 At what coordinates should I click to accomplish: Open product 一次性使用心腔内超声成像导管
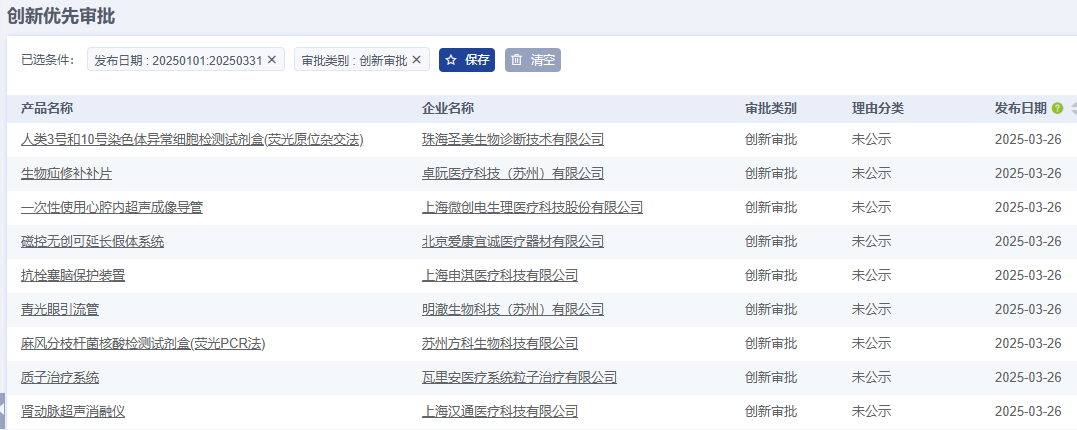[112, 207]
